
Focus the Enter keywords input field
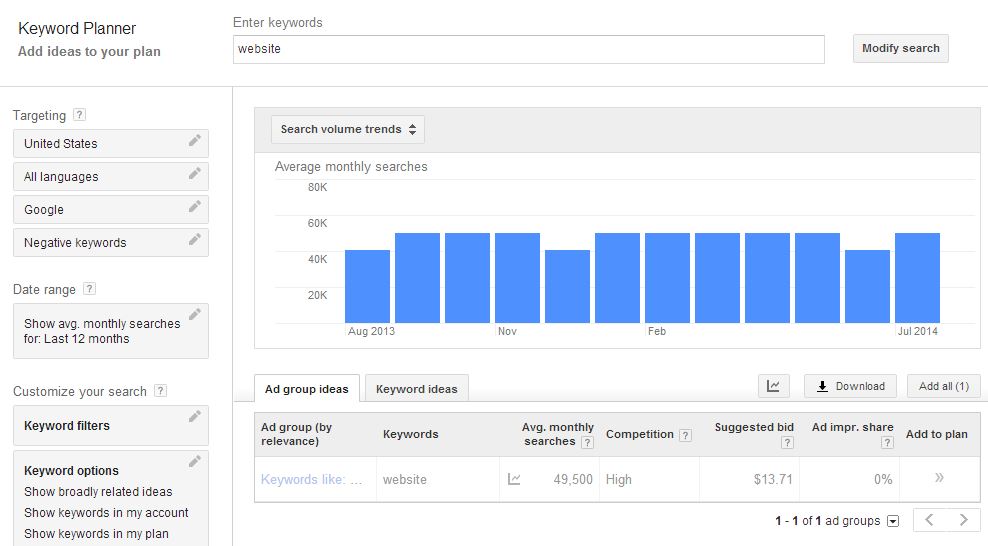(529, 49)
